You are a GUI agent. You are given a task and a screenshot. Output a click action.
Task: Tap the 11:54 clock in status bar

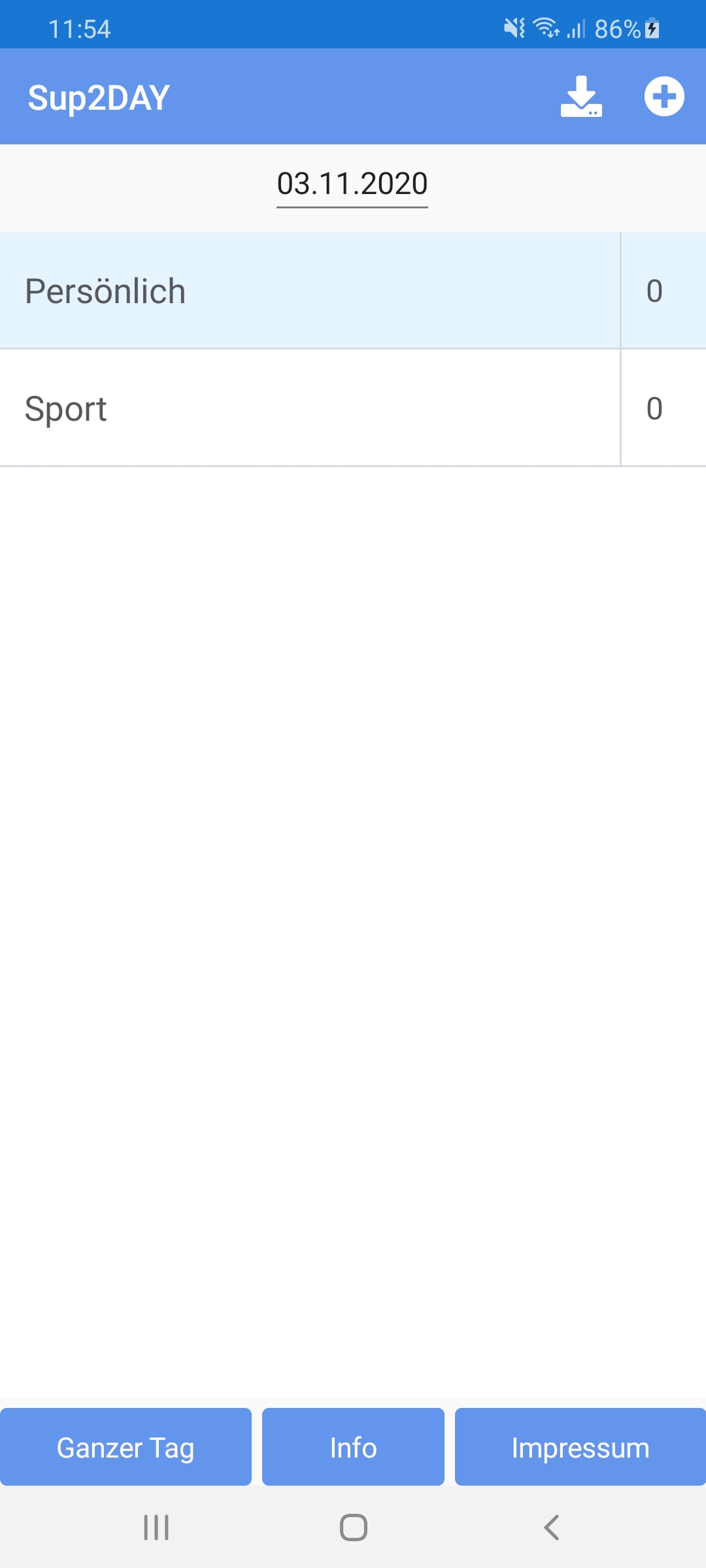click(80, 29)
